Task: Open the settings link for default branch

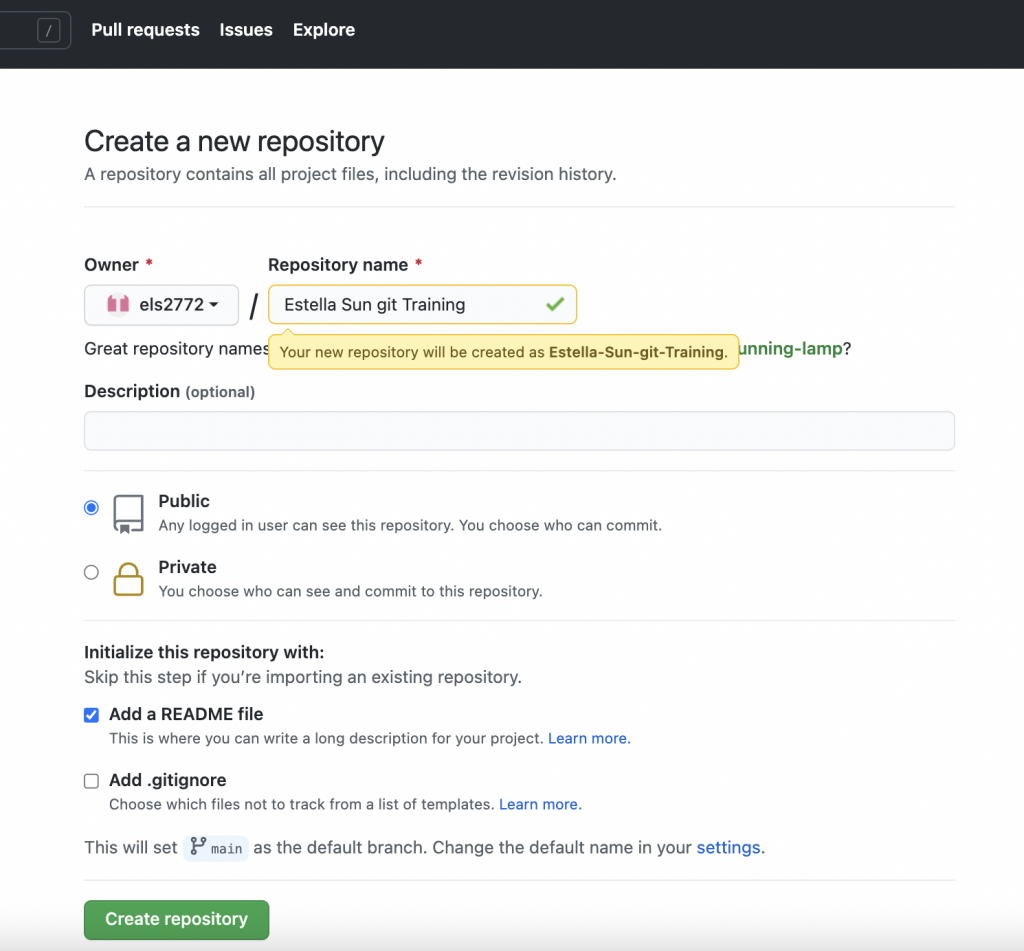Action: click(x=728, y=847)
